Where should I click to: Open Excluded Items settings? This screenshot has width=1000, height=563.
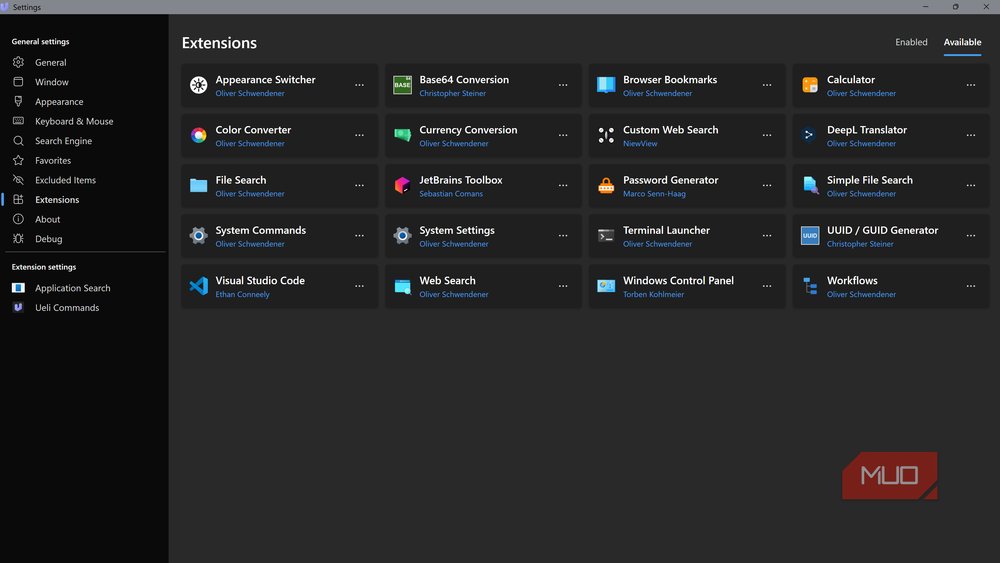[x=84, y=180]
